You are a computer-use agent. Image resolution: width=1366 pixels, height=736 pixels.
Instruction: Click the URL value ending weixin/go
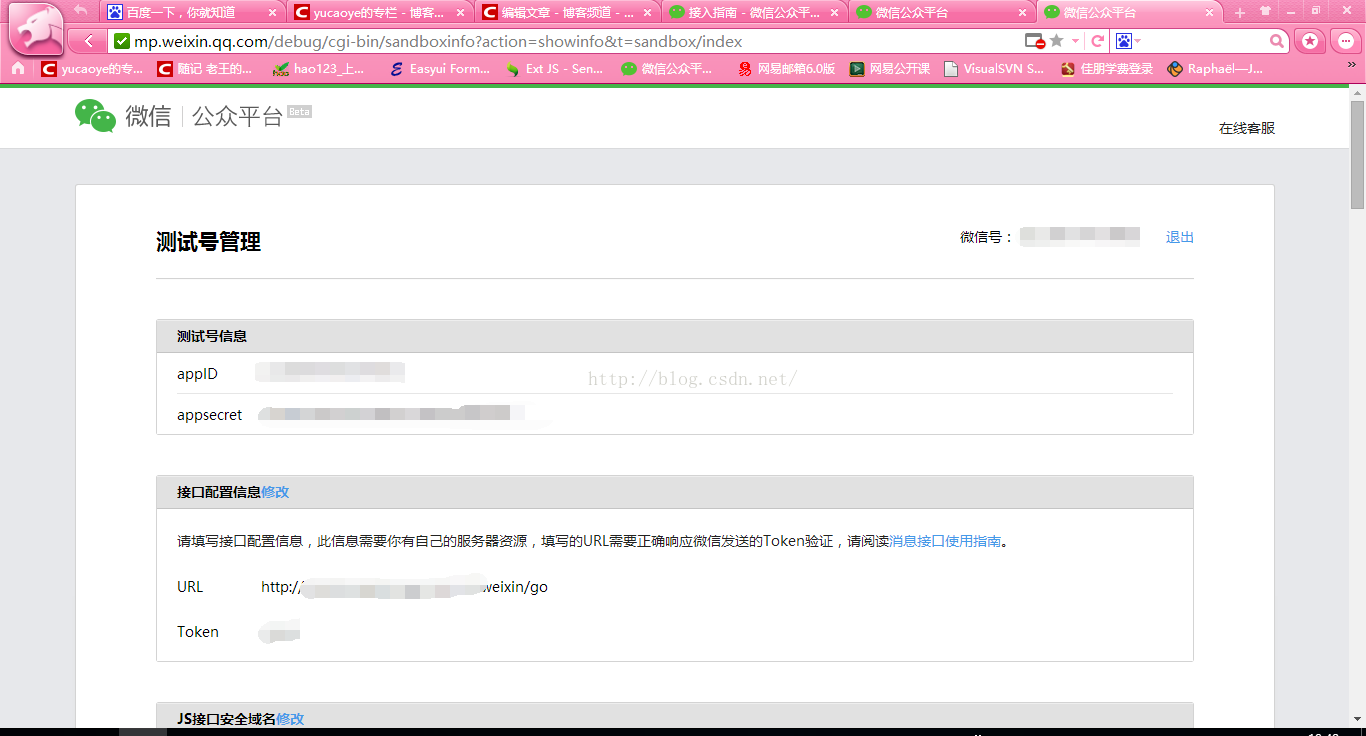click(x=404, y=587)
